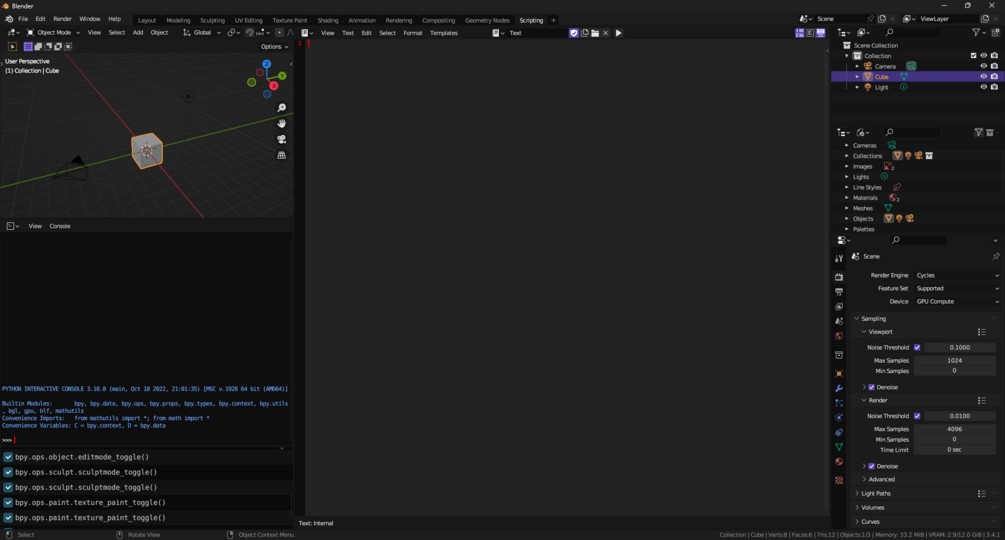Screen dimensions: 1005x540
Task: Open the Physics properties tab
Action: [839, 418]
